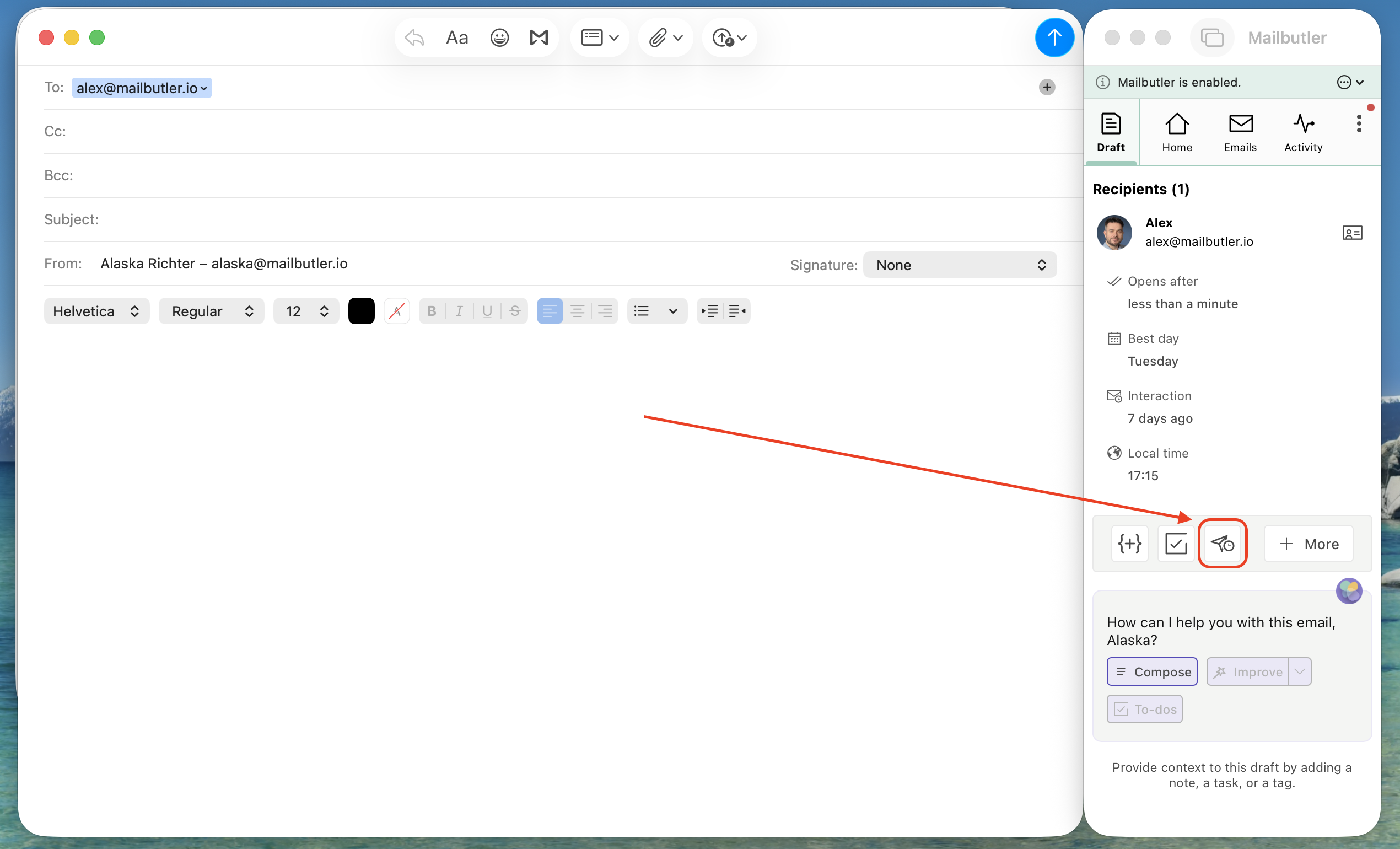Add a contact with the plus button
Viewport: 1400px width, 849px height.
[1047, 87]
